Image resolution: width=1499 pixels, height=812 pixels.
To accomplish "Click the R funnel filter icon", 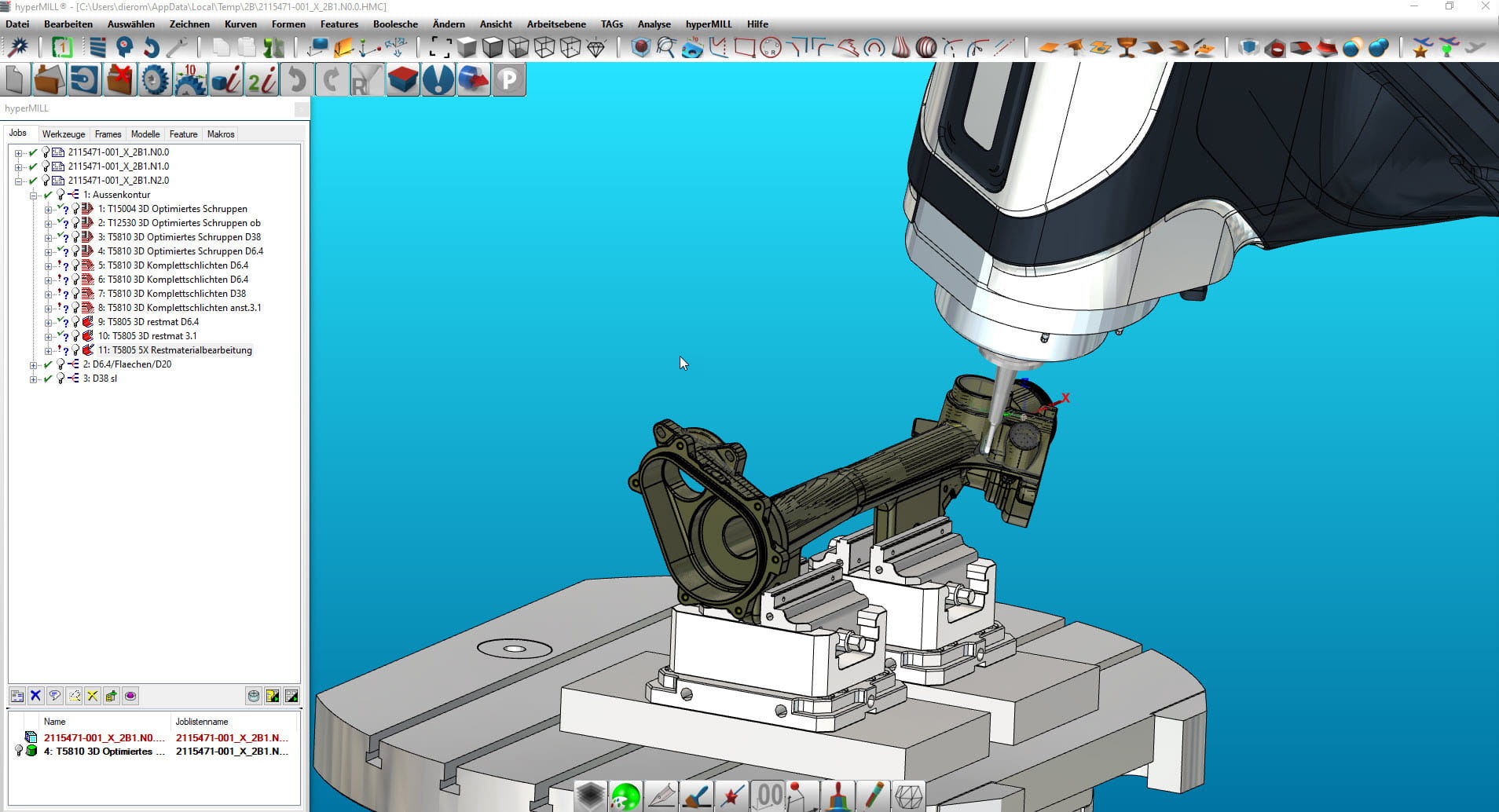I will [x=367, y=80].
